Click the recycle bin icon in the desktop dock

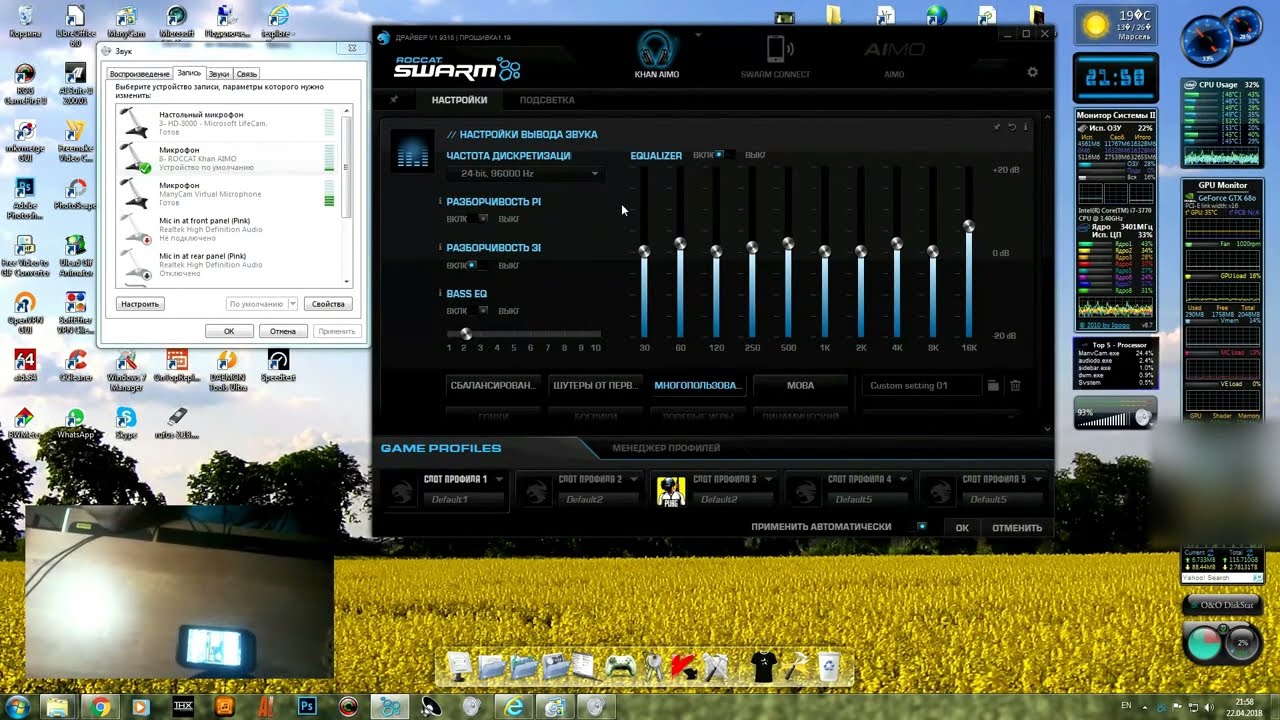coord(828,667)
